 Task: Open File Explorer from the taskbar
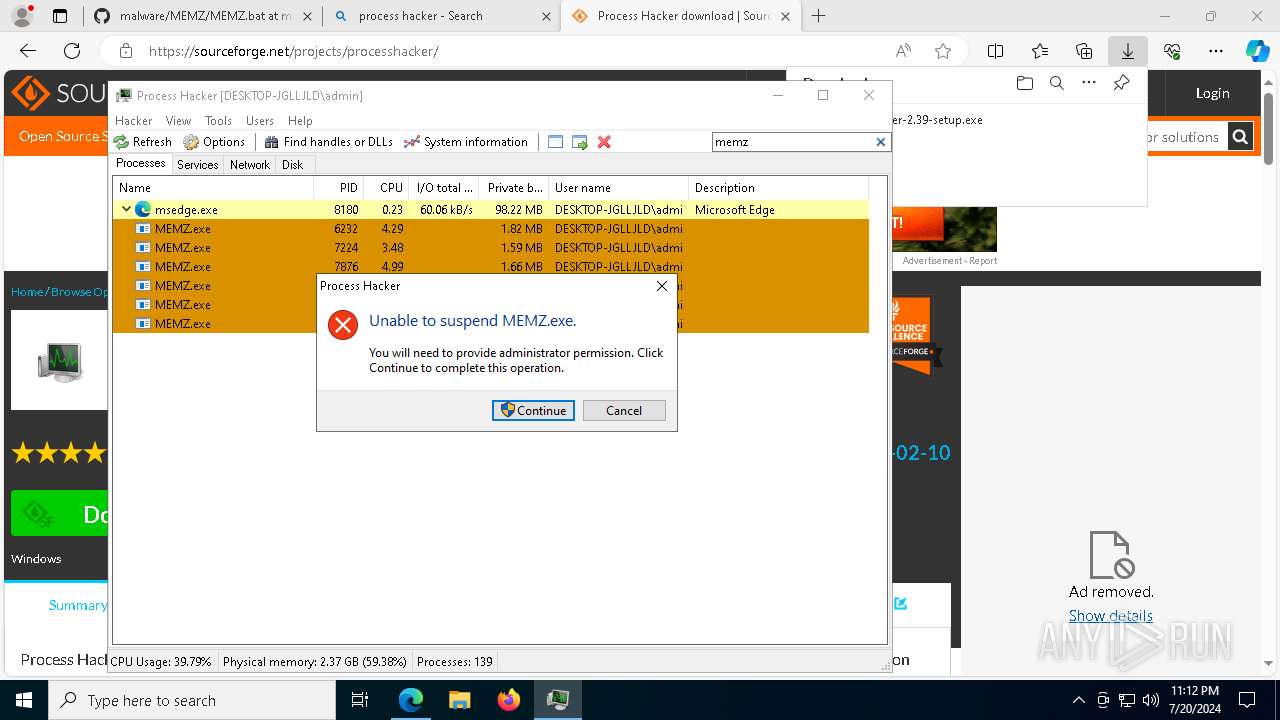click(x=459, y=700)
